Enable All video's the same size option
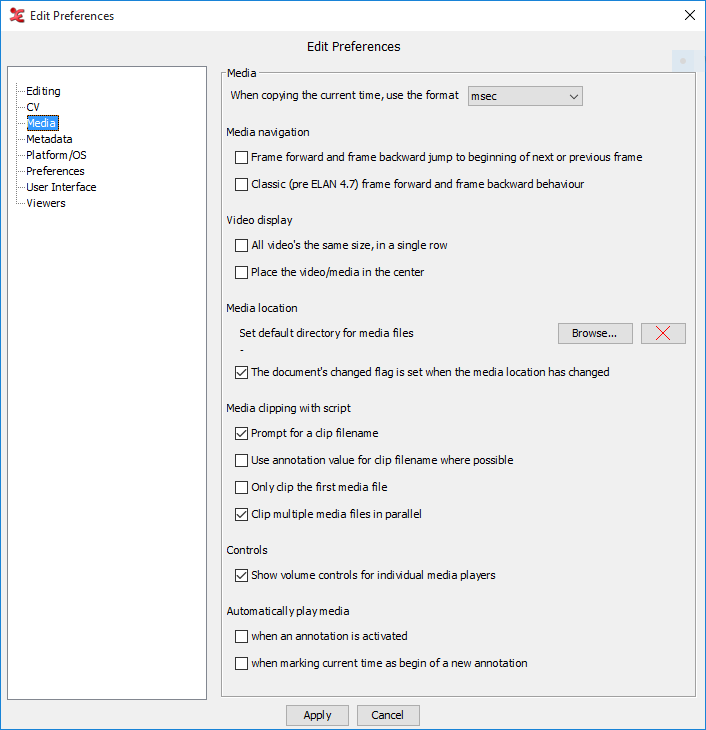The height and width of the screenshot is (730, 706). (241, 245)
